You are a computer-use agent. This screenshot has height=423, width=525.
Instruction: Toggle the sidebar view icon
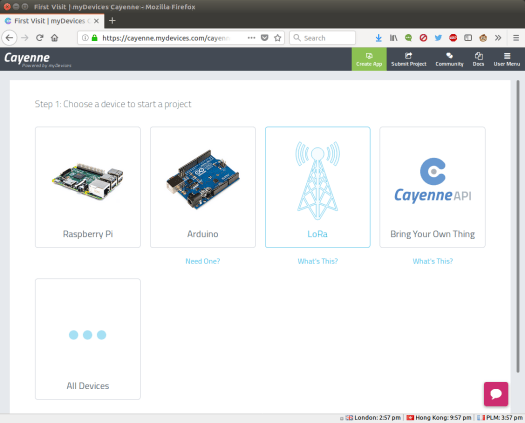[468, 38]
